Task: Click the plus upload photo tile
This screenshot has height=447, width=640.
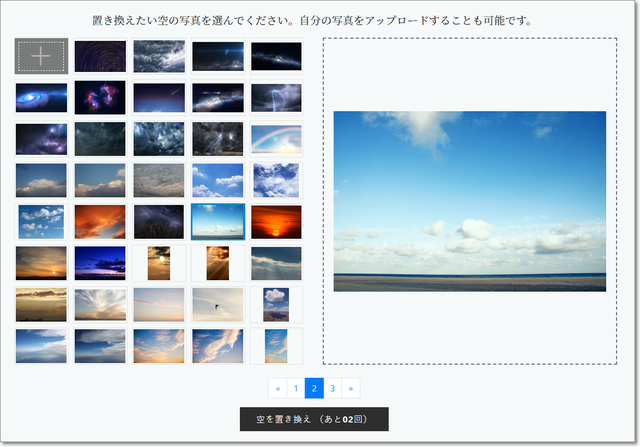Action: (41, 56)
